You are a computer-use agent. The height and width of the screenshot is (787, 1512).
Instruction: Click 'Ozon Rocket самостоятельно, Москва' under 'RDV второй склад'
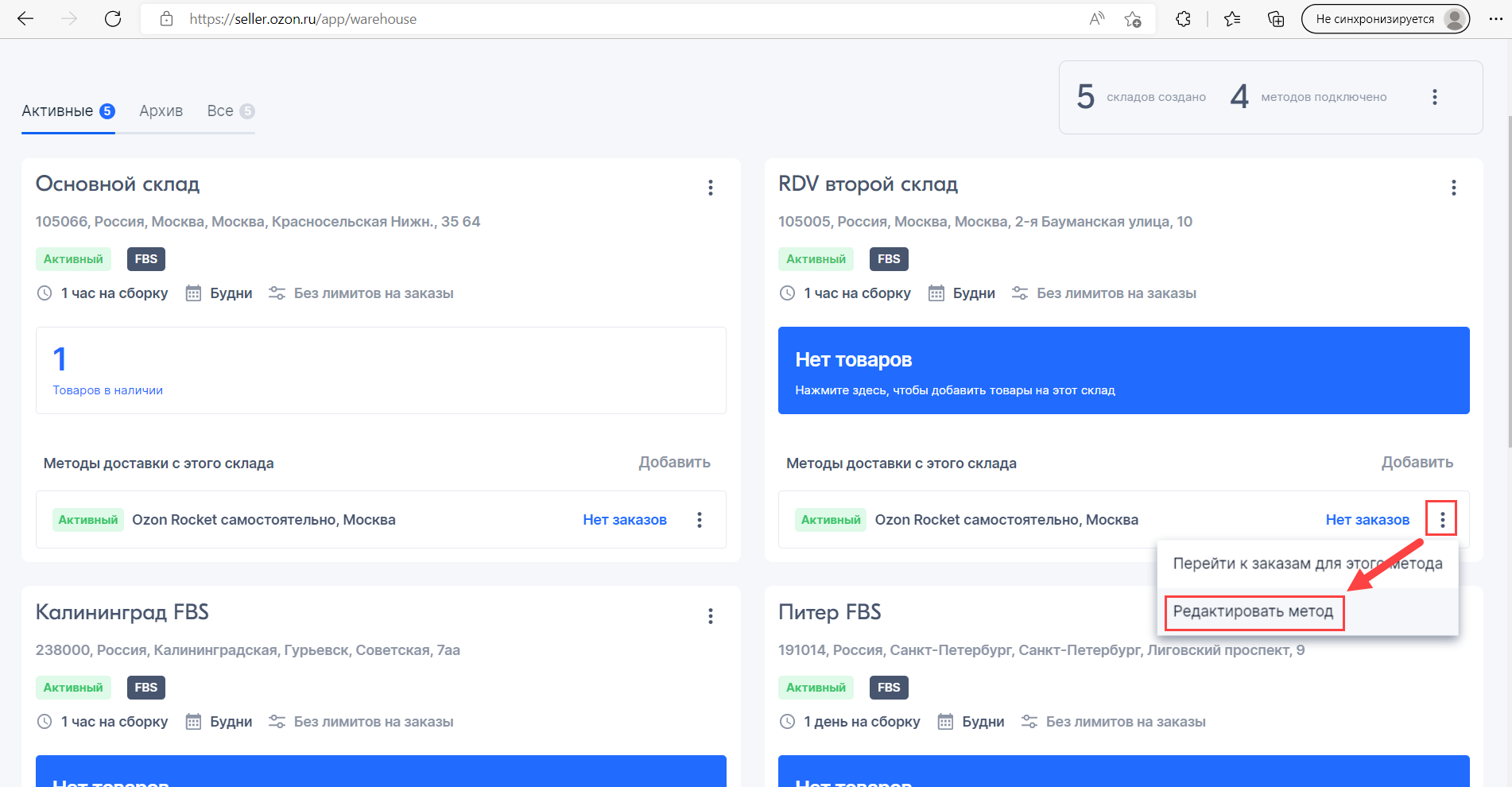[x=1006, y=520]
